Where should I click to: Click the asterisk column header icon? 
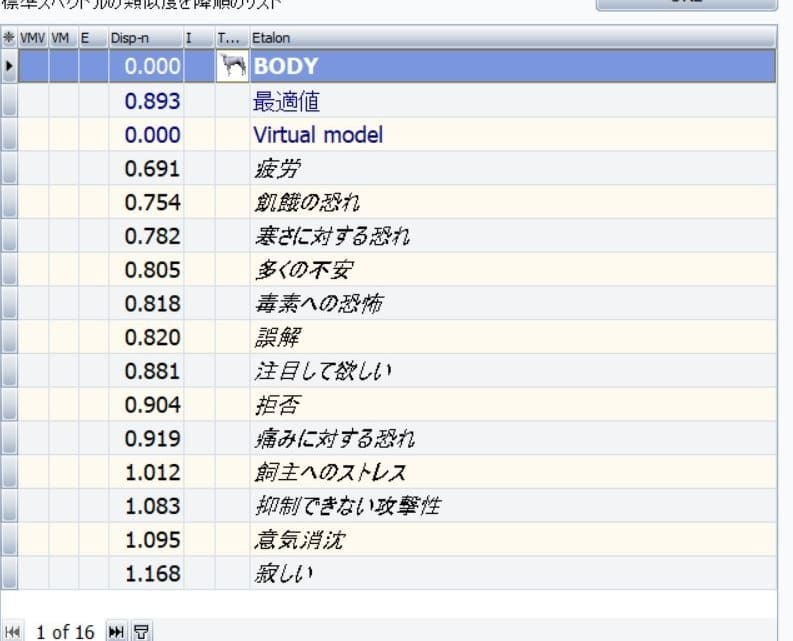point(10,38)
